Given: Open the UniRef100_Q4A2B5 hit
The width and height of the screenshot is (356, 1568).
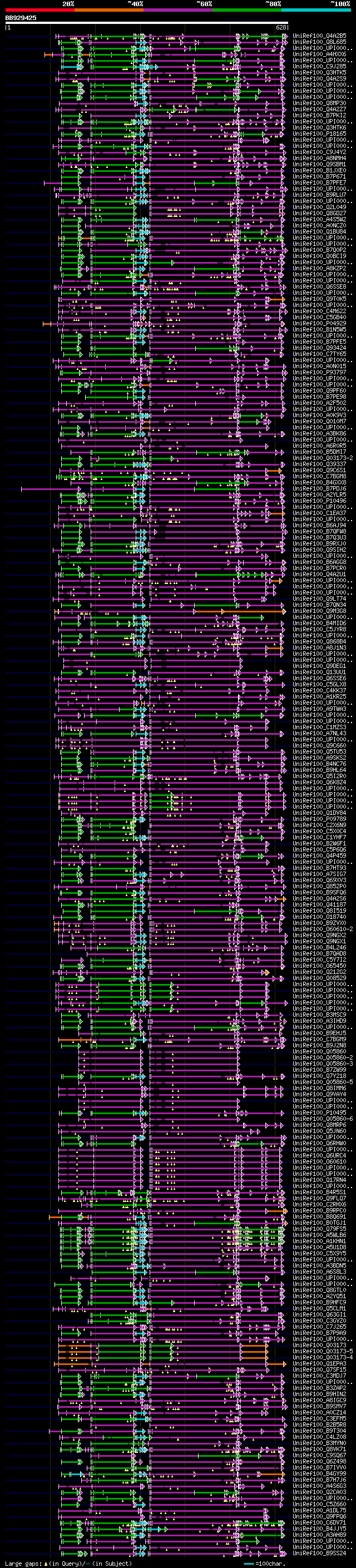Looking at the screenshot, I should pyautogui.click(x=319, y=36).
